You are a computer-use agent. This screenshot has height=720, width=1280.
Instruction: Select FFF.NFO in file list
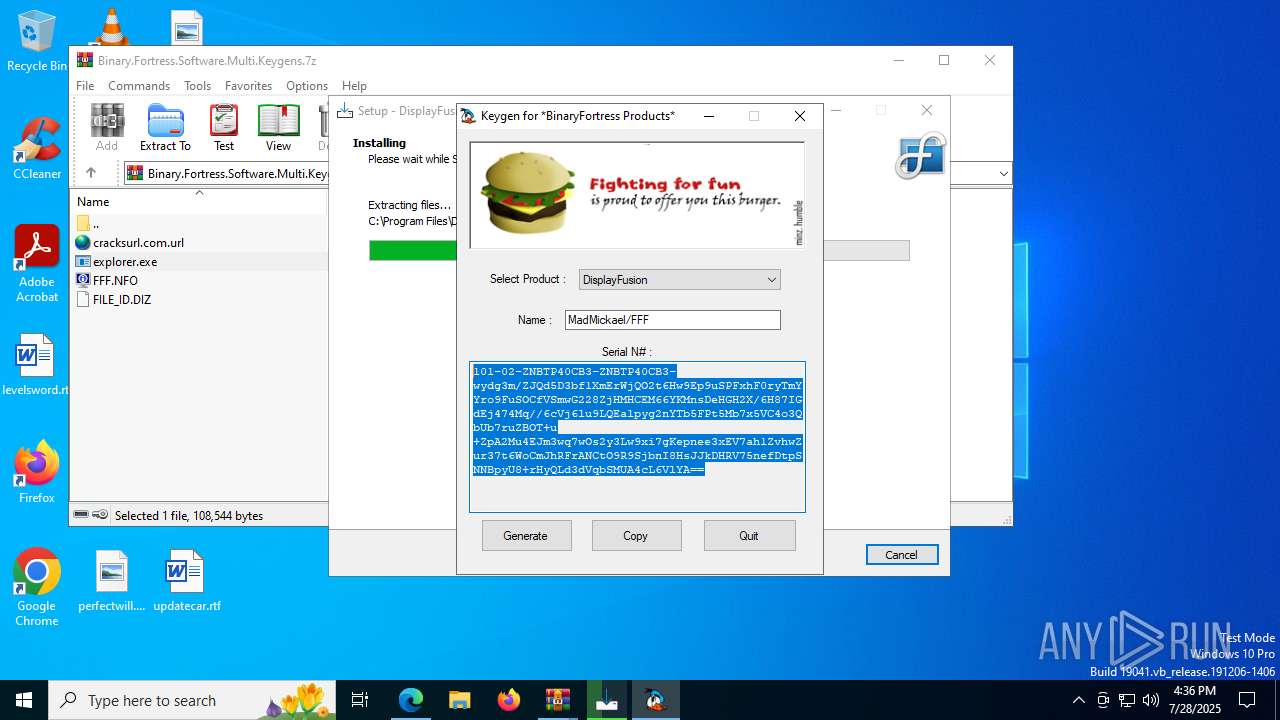[115, 281]
